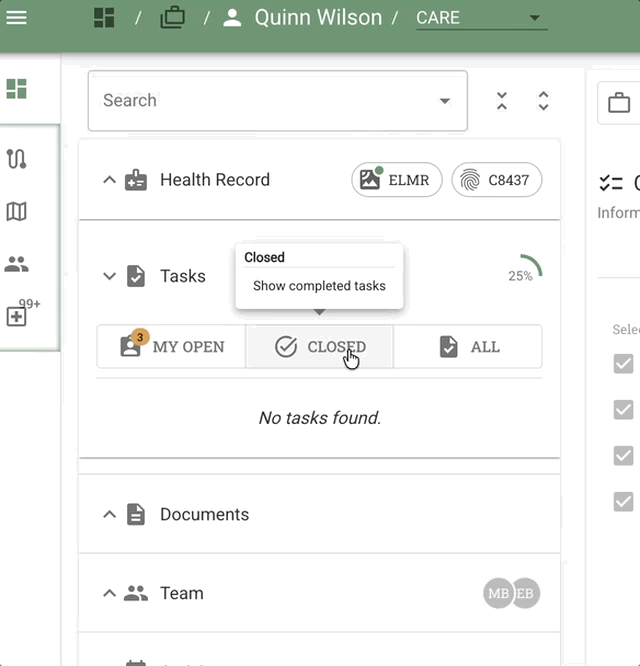Collapse all sections icon
640x666 pixels.
coord(502,101)
